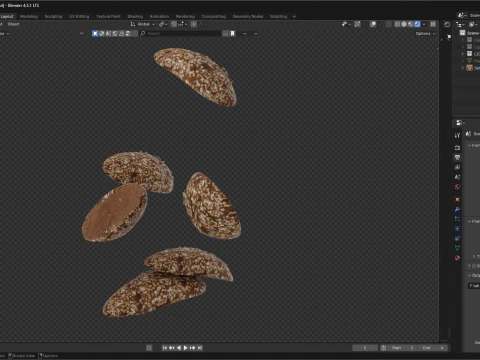Open the Particles properties tab

click(x=457, y=219)
